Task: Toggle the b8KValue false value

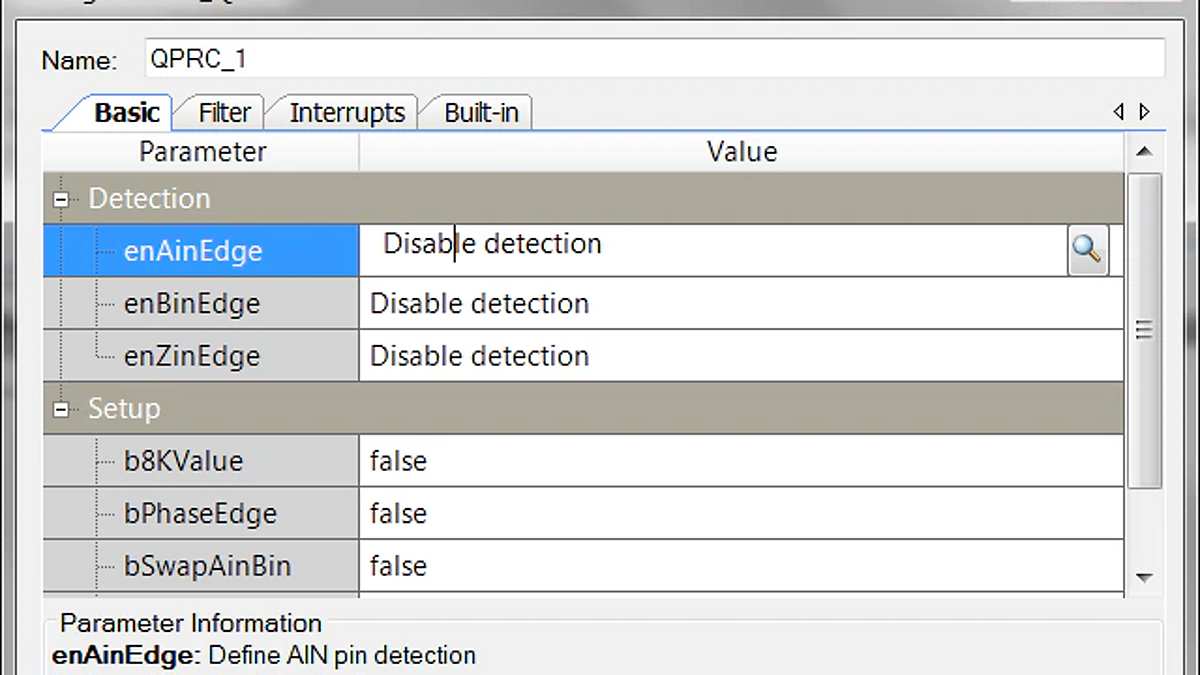Action: click(740, 462)
